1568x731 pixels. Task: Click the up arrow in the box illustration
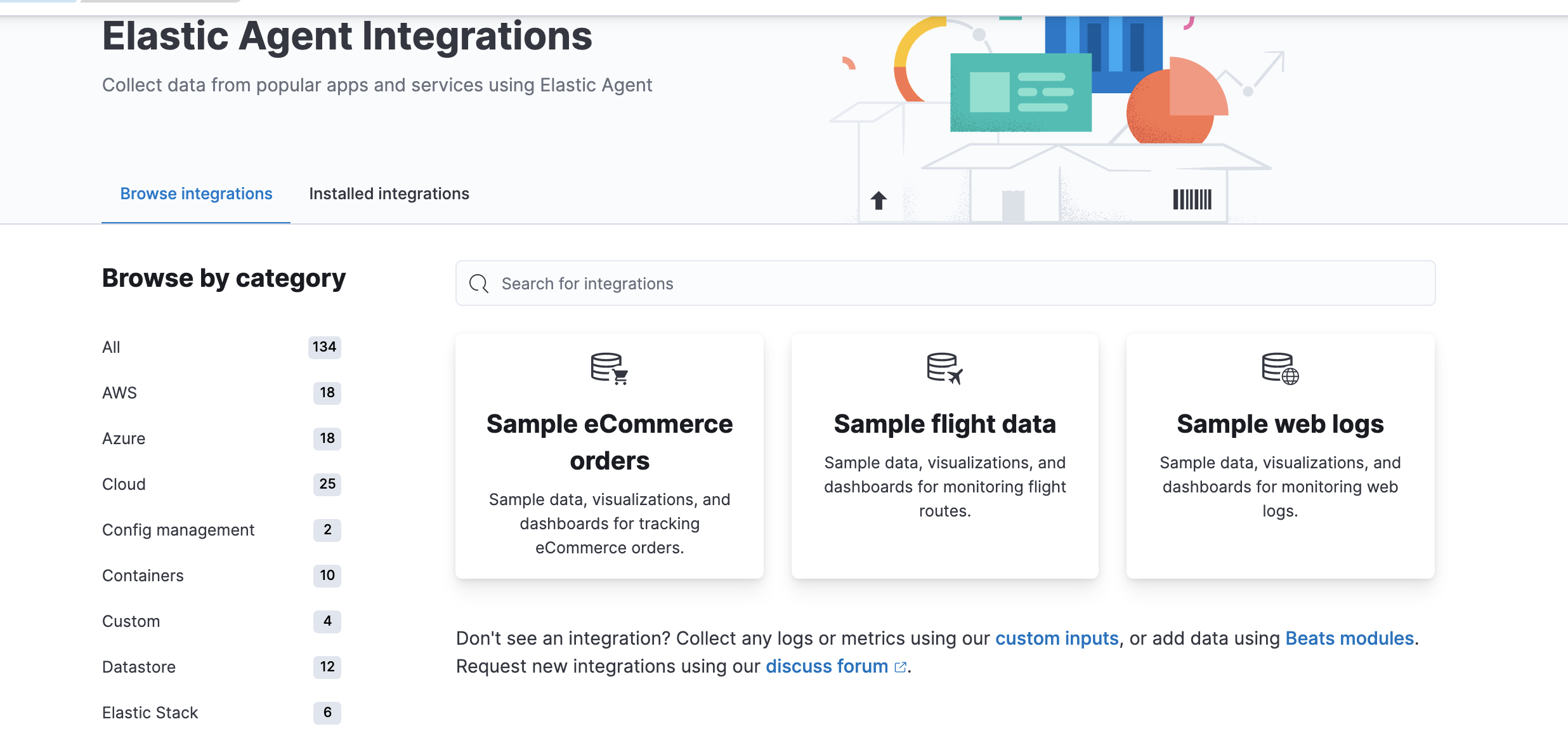click(x=879, y=201)
